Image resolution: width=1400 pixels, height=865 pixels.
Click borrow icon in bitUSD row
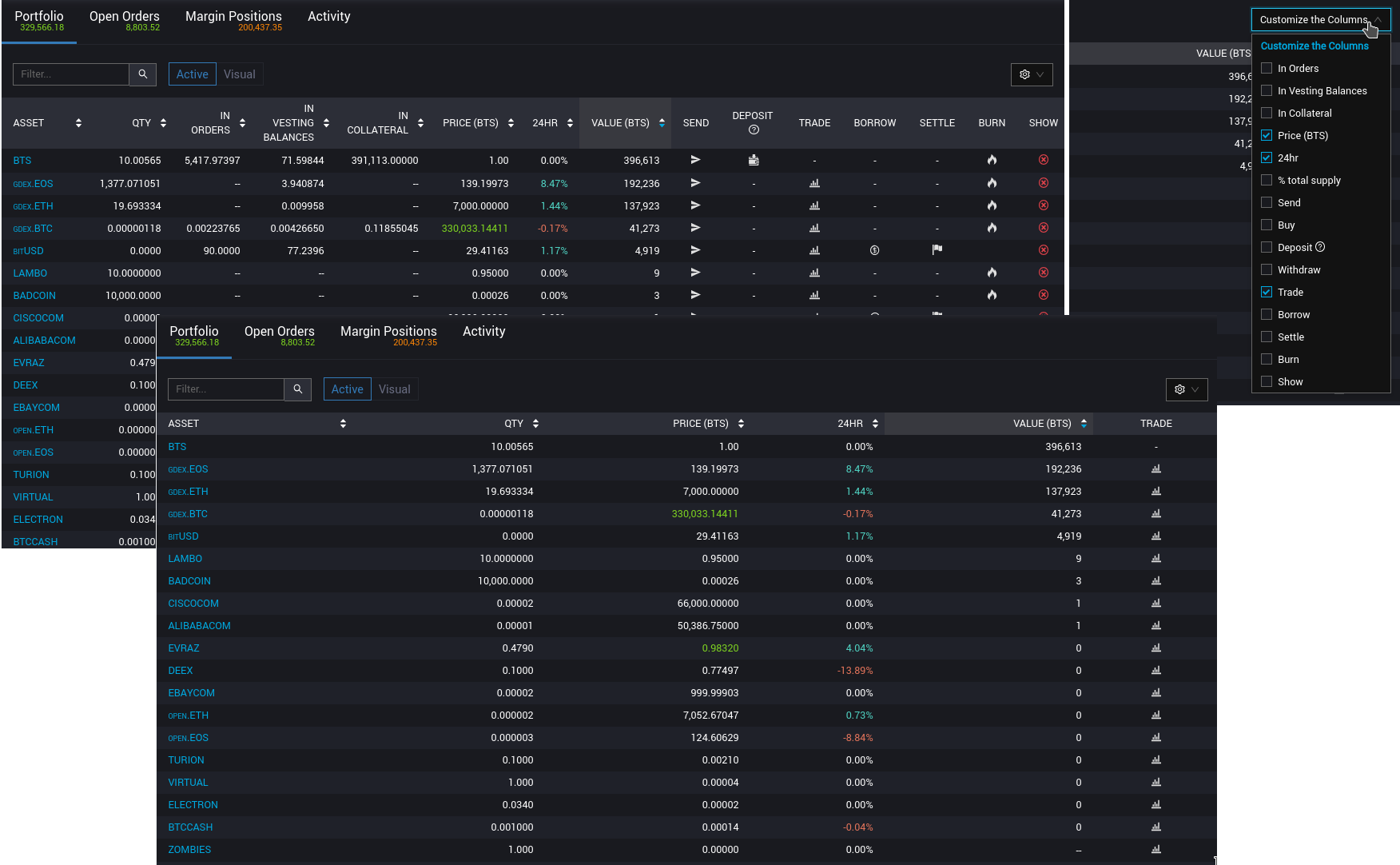pyautogui.click(x=875, y=250)
